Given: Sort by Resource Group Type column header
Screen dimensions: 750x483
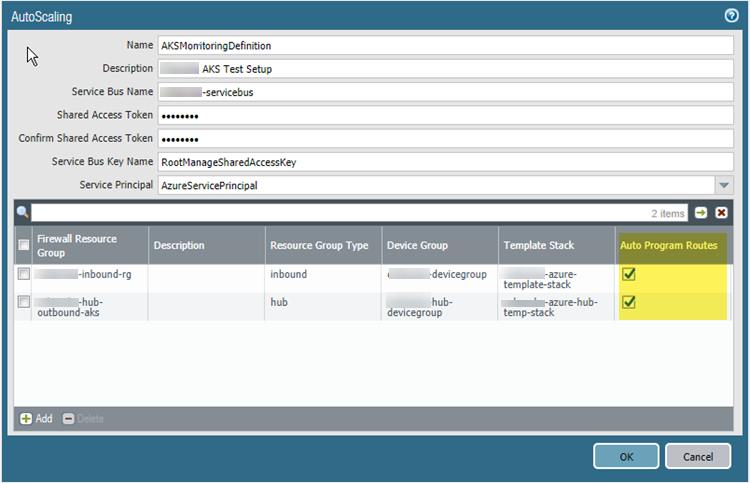Looking at the screenshot, I should pyautogui.click(x=320, y=245).
